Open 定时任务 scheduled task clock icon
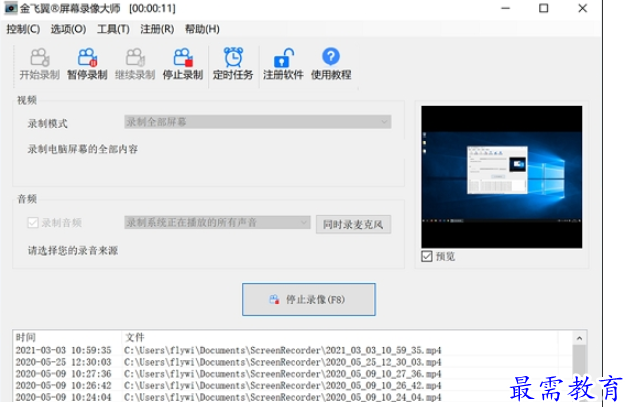Image resolution: width=631 pixels, height=420 pixels. pos(233,57)
